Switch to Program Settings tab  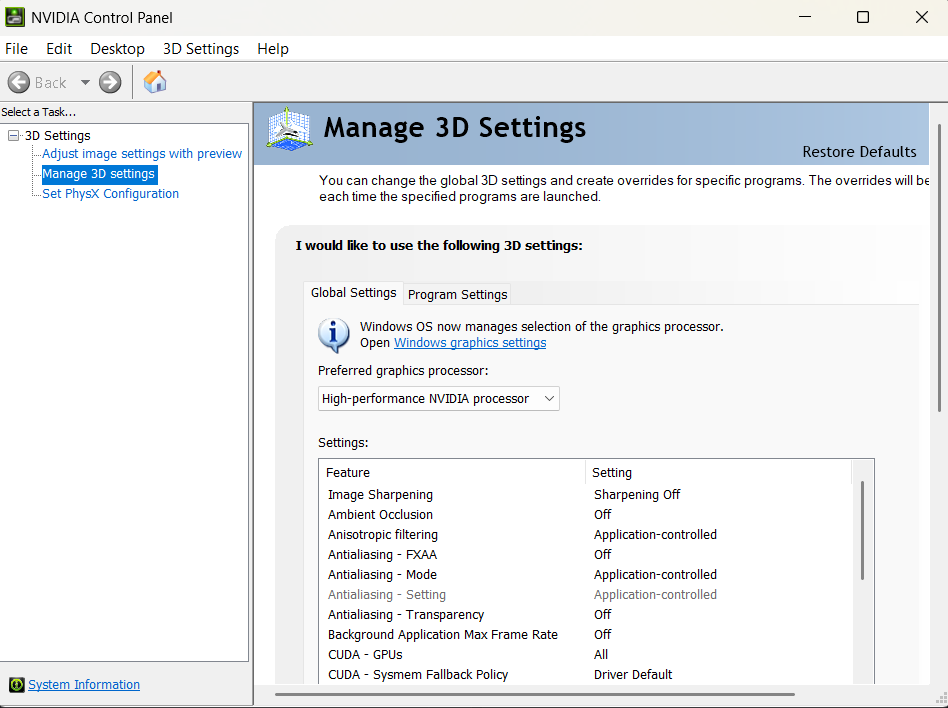click(x=458, y=294)
